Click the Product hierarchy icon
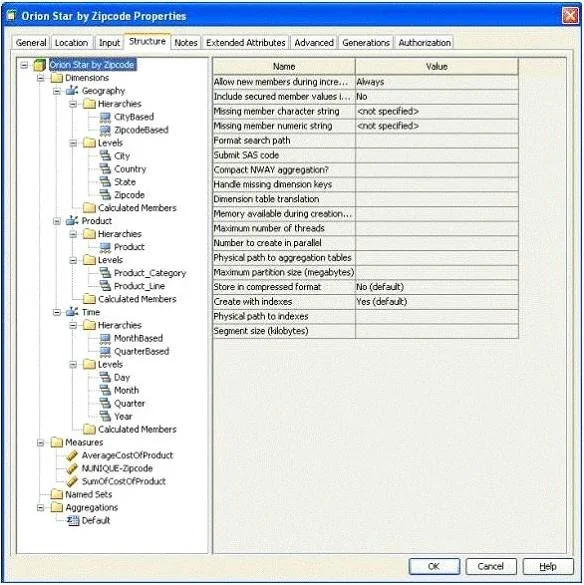The image size is (584, 585). coord(105,247)
